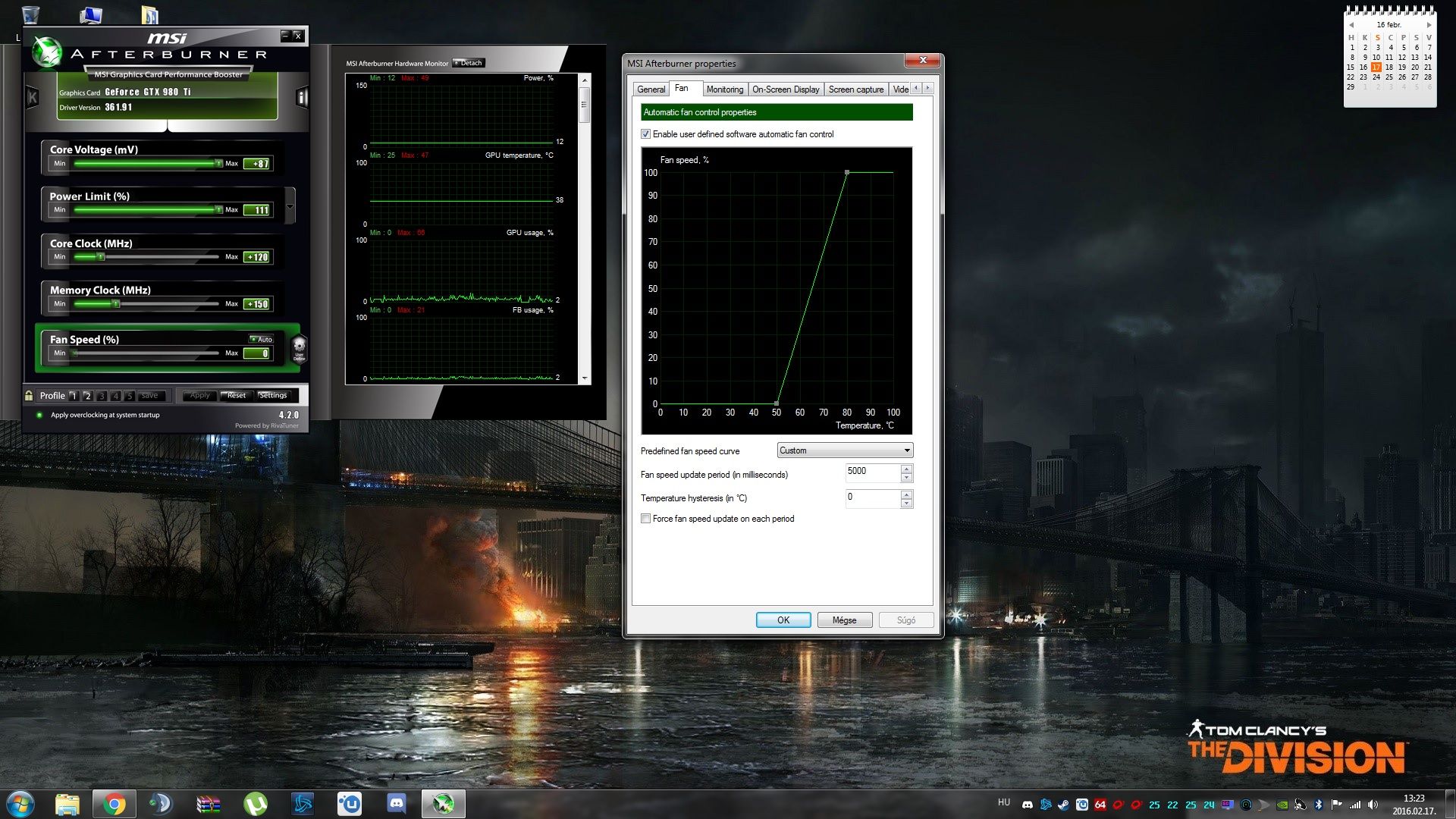Click the Temperature hysteresis field
Image resolution: width=1456 pixels, height=819 pixels.
[873, 498]
